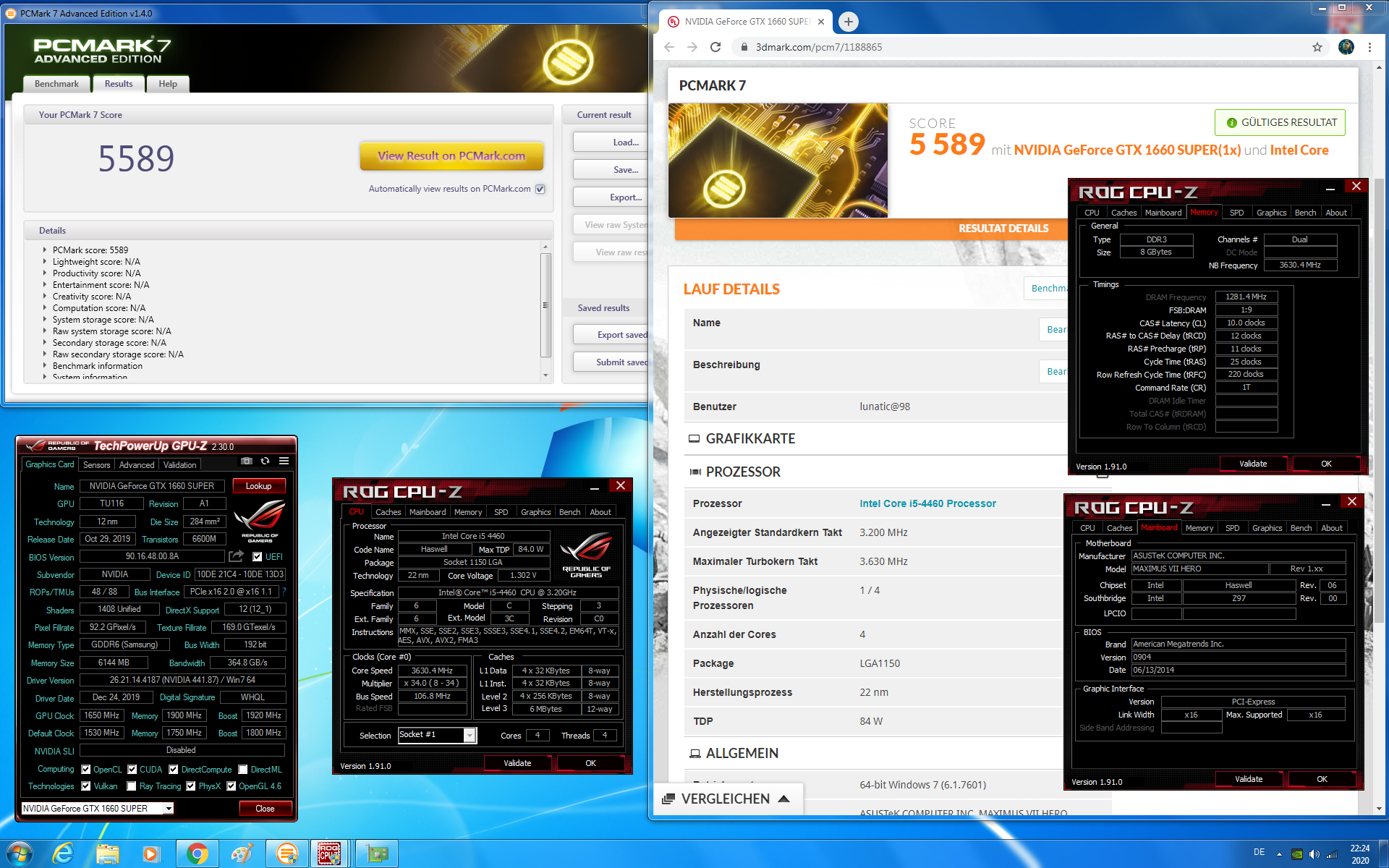Click Chrome's forward navigation arrow
This screenshot has height=868, width=1389.
692,47
